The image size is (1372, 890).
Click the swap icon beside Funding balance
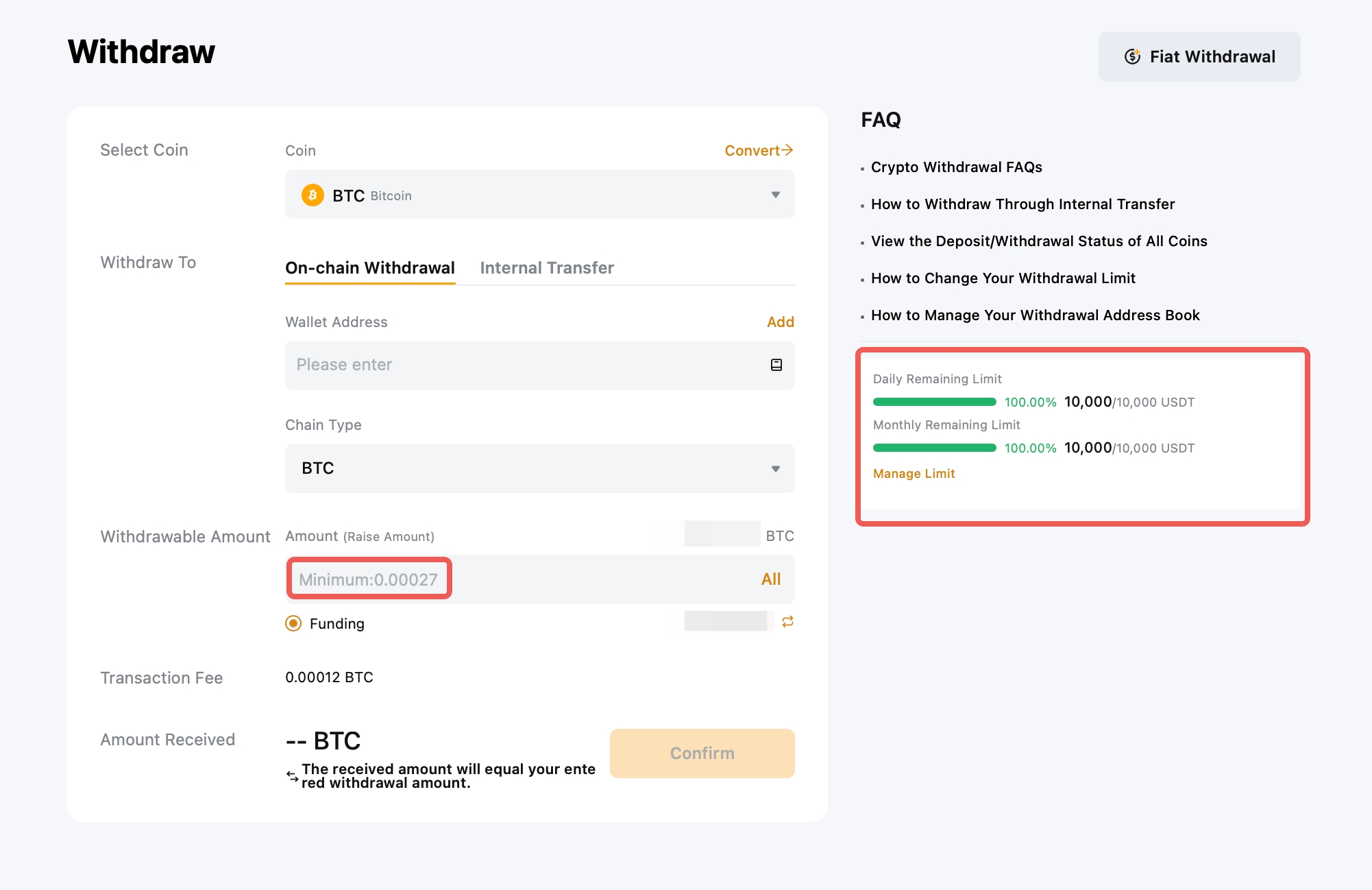tap(787, 621)
